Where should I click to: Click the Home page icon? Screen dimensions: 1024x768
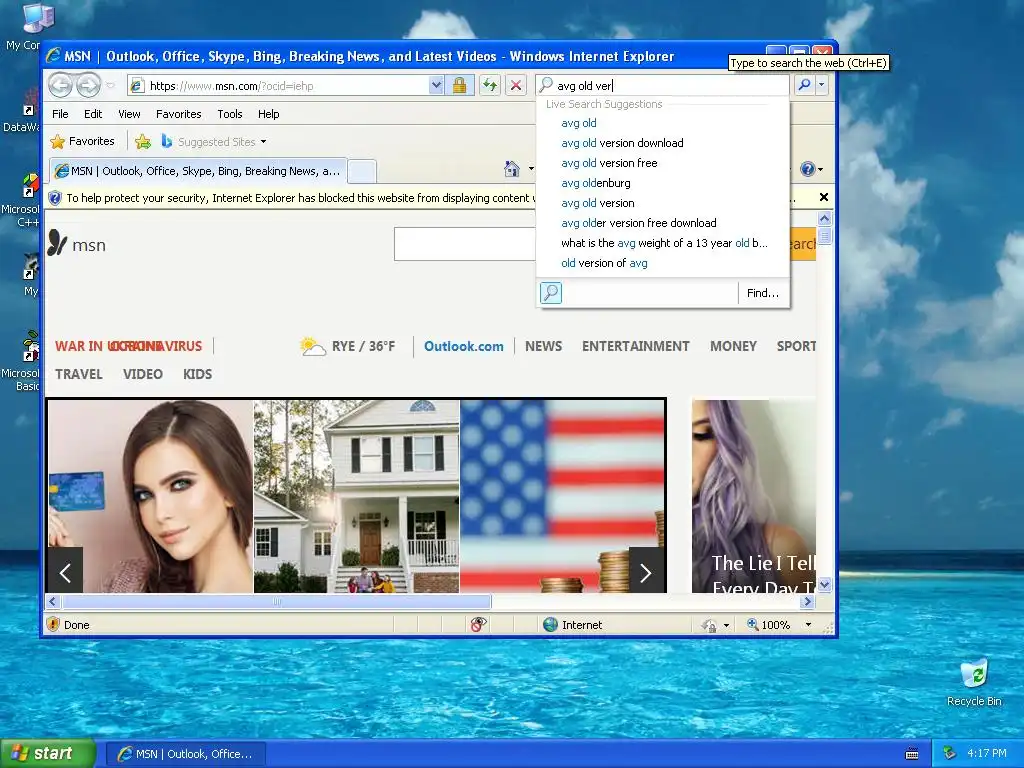(x=512, y=169)
